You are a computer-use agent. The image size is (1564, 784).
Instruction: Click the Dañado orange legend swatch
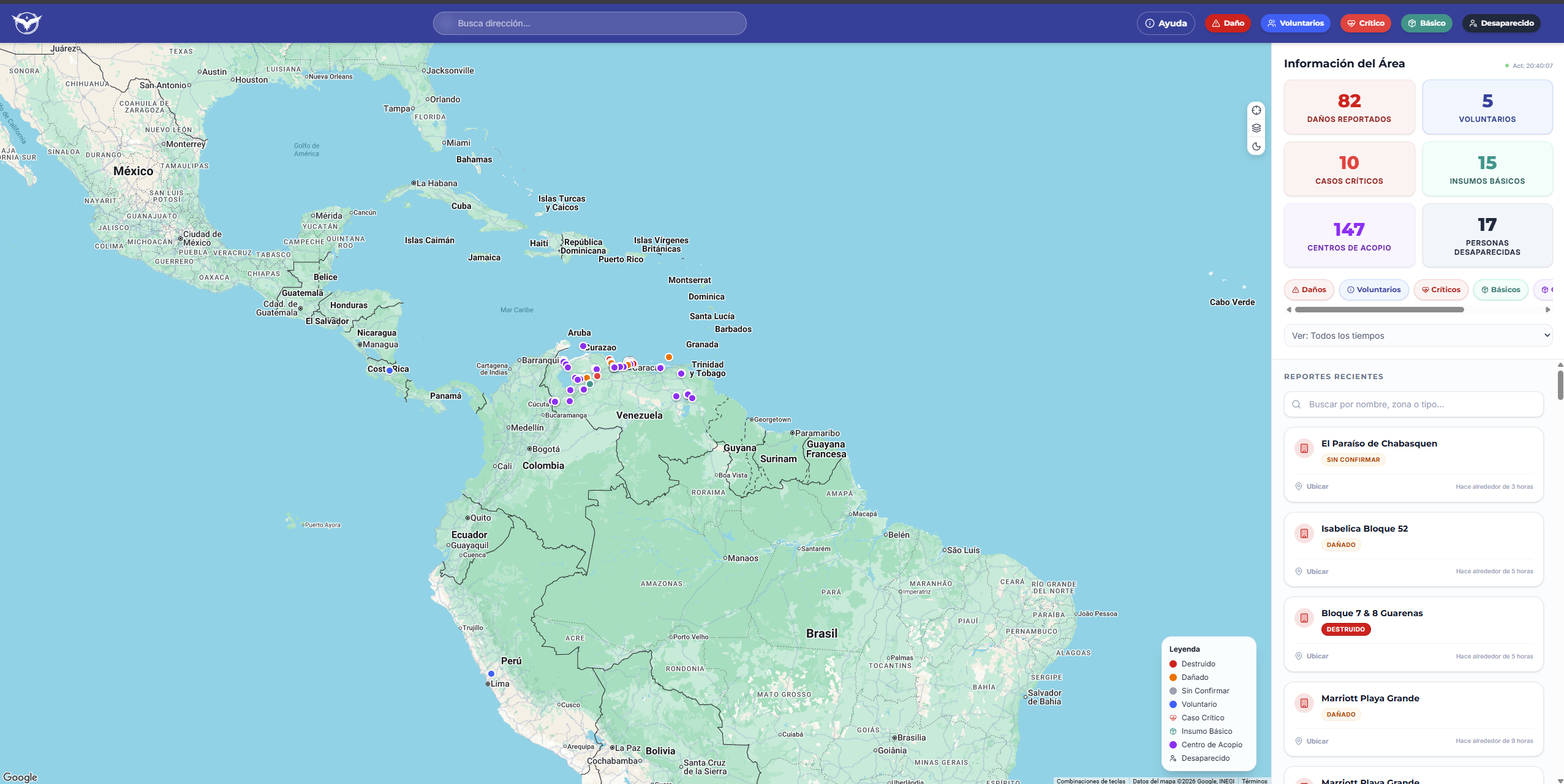click(x=1173, y=677)
